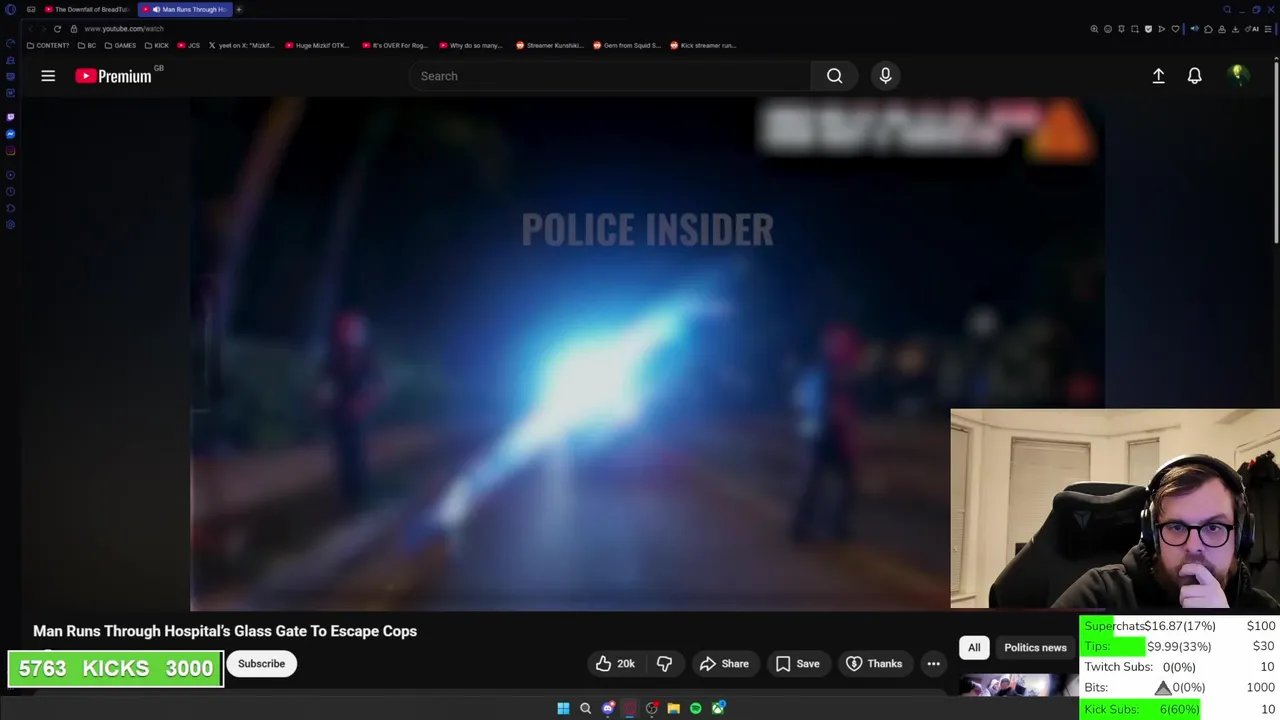Start voice search with the microphone
1280x720 pixels.
(x=885, y=76)
